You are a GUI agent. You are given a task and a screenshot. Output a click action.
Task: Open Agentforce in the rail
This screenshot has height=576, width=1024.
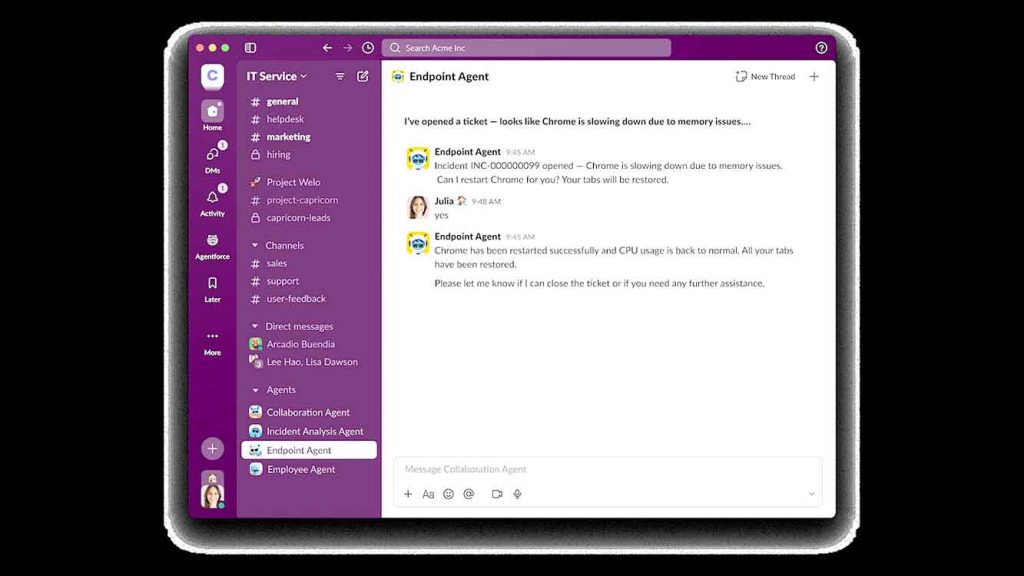(x=212, y=246)
